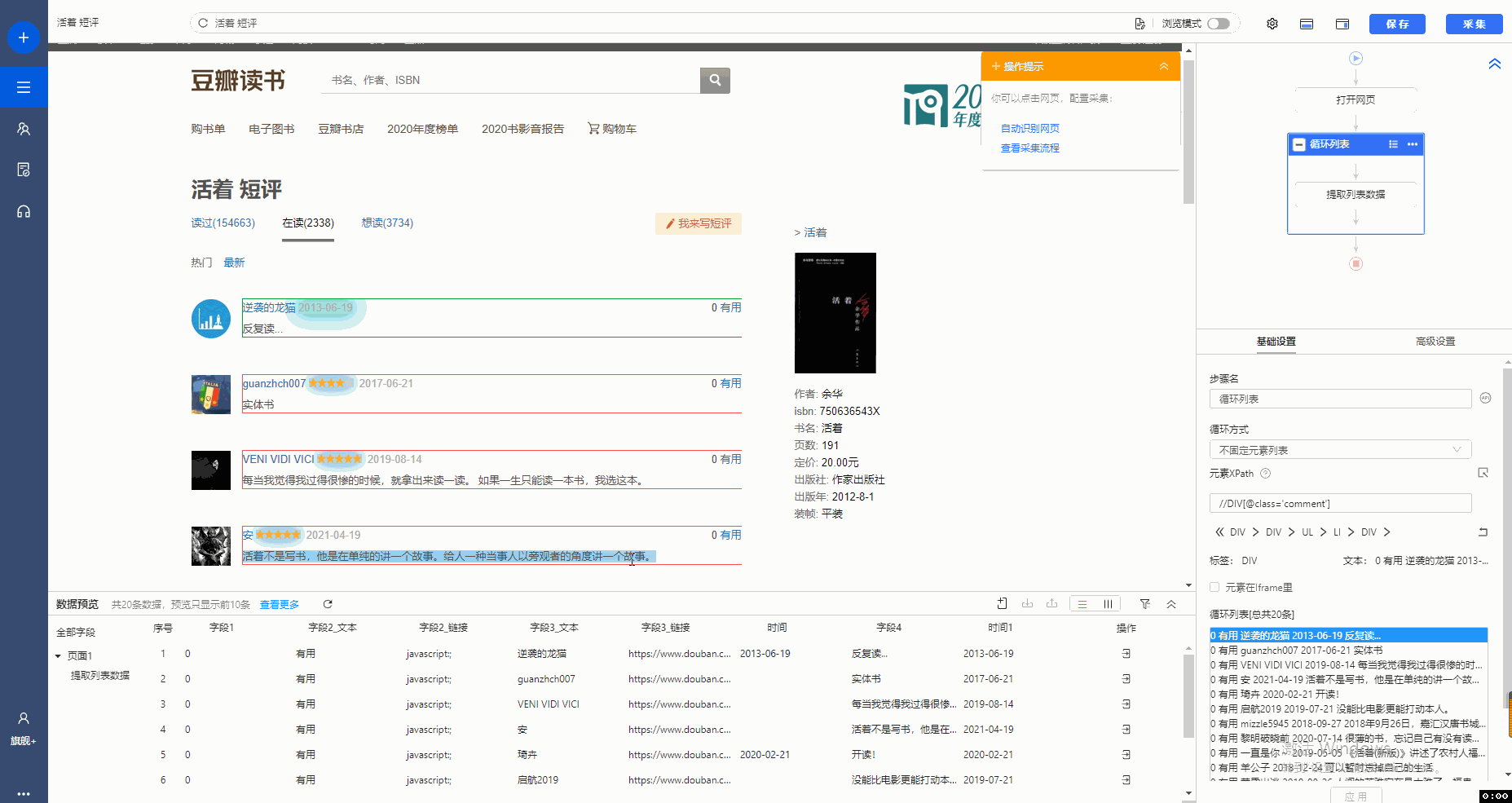Switch data preview to column view
Image resolution: width=1512 pixels, height=803 pixels.
pos(1108,604)
